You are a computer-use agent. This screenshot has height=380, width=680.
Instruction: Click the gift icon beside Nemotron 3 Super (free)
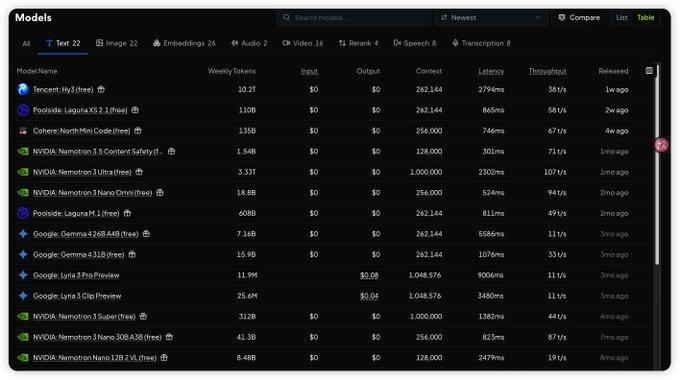144,317
